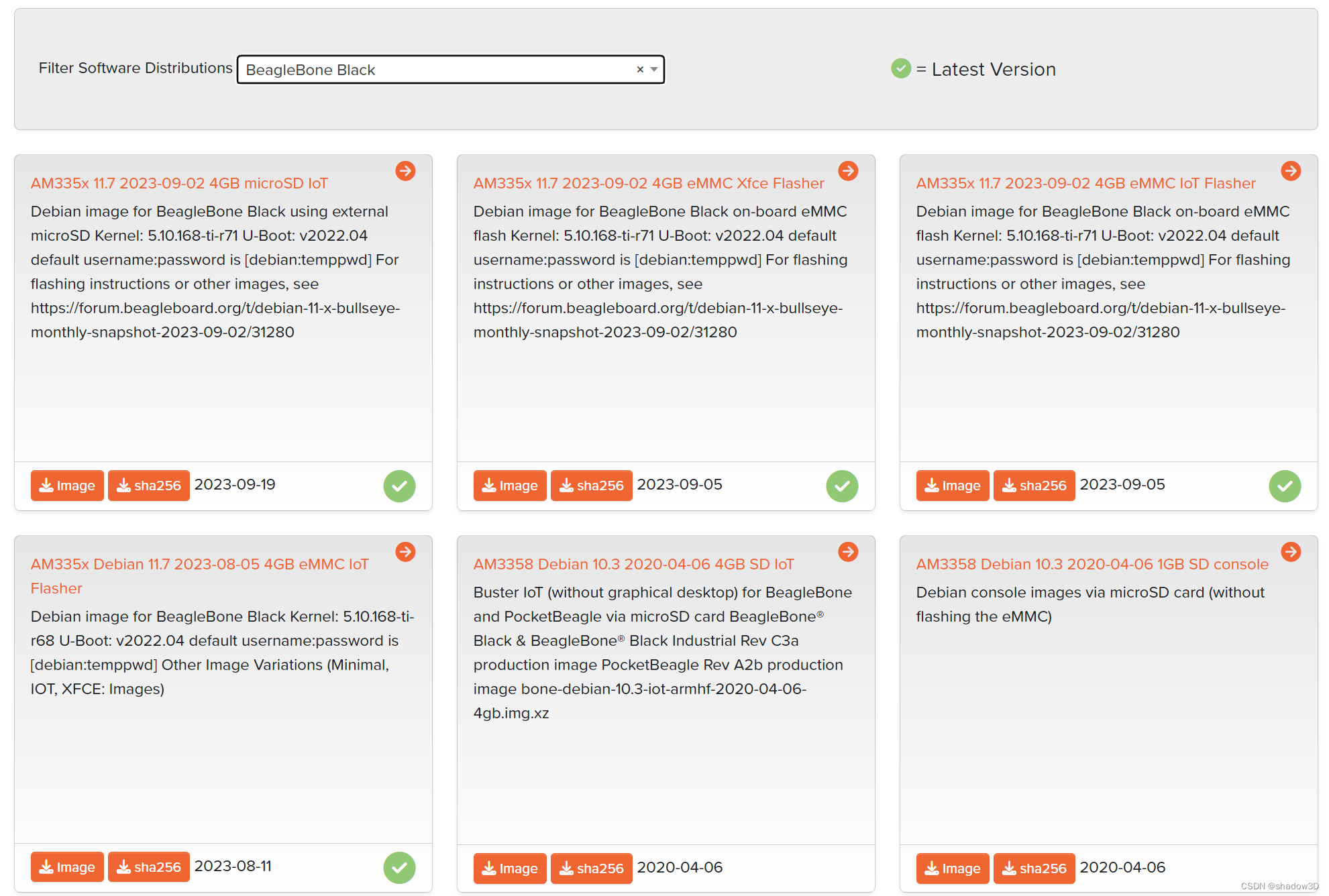Screen dimensions: 1329x896
Task: Download sha256 dated 2023-08-11
Action: (x=149, y=867)
